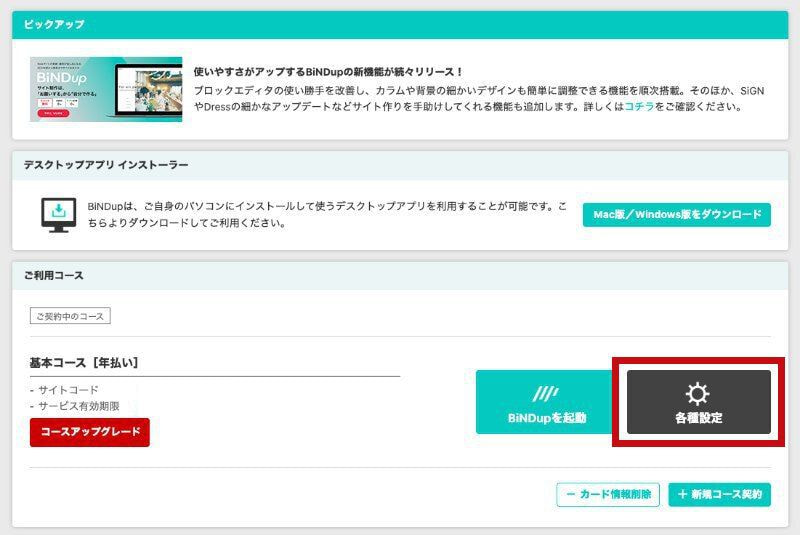Screen dimensions: 800x535
Task: Open the BiNDup promotional banner image
Action: (x=106, y=89)
